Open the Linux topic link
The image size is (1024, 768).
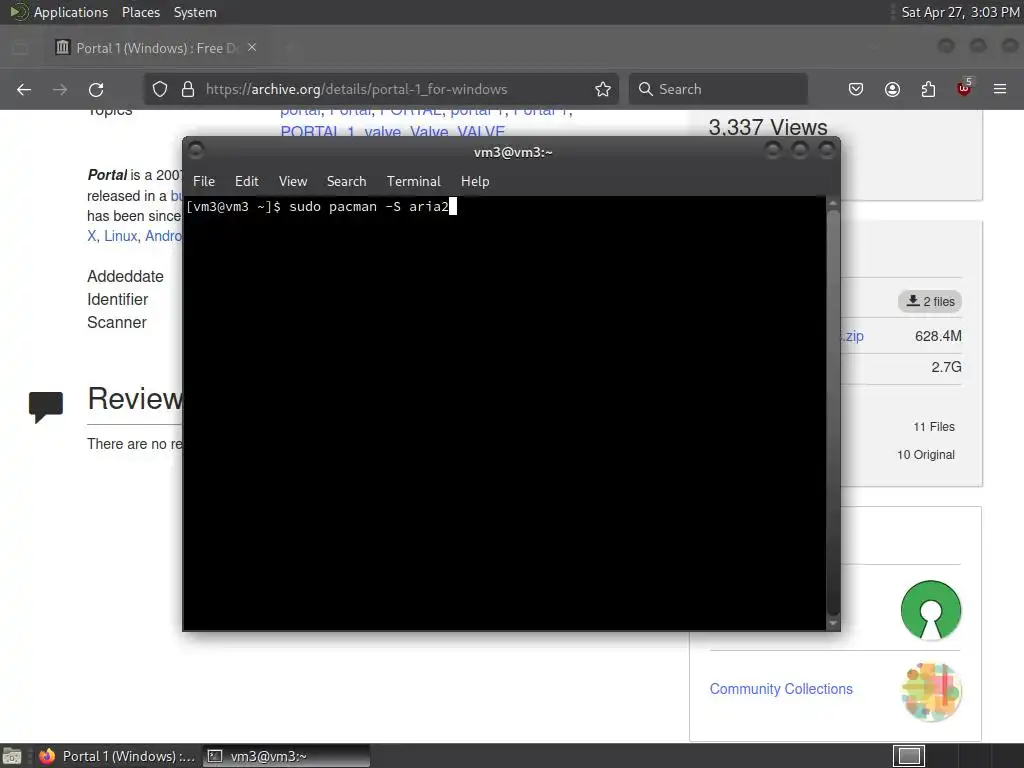121,236
